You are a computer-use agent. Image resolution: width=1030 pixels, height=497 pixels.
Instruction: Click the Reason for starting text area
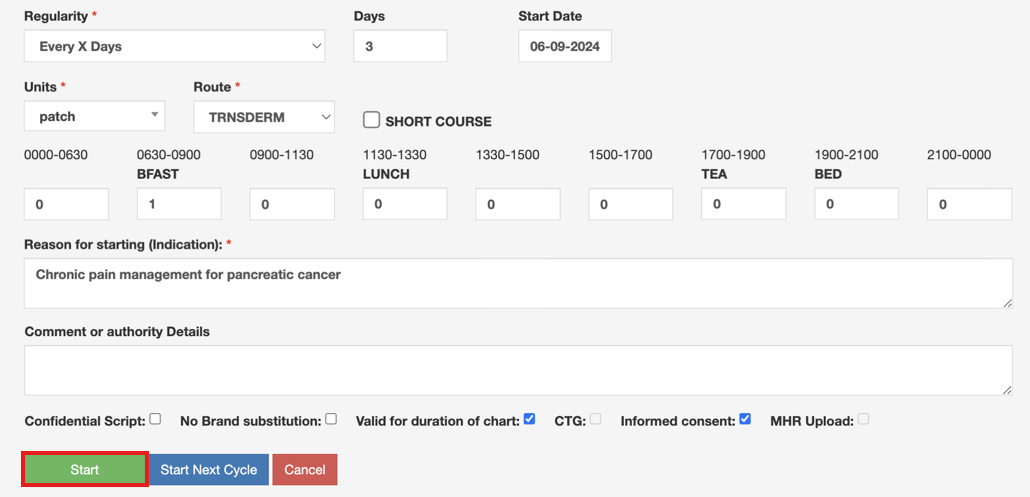(518, 283)
